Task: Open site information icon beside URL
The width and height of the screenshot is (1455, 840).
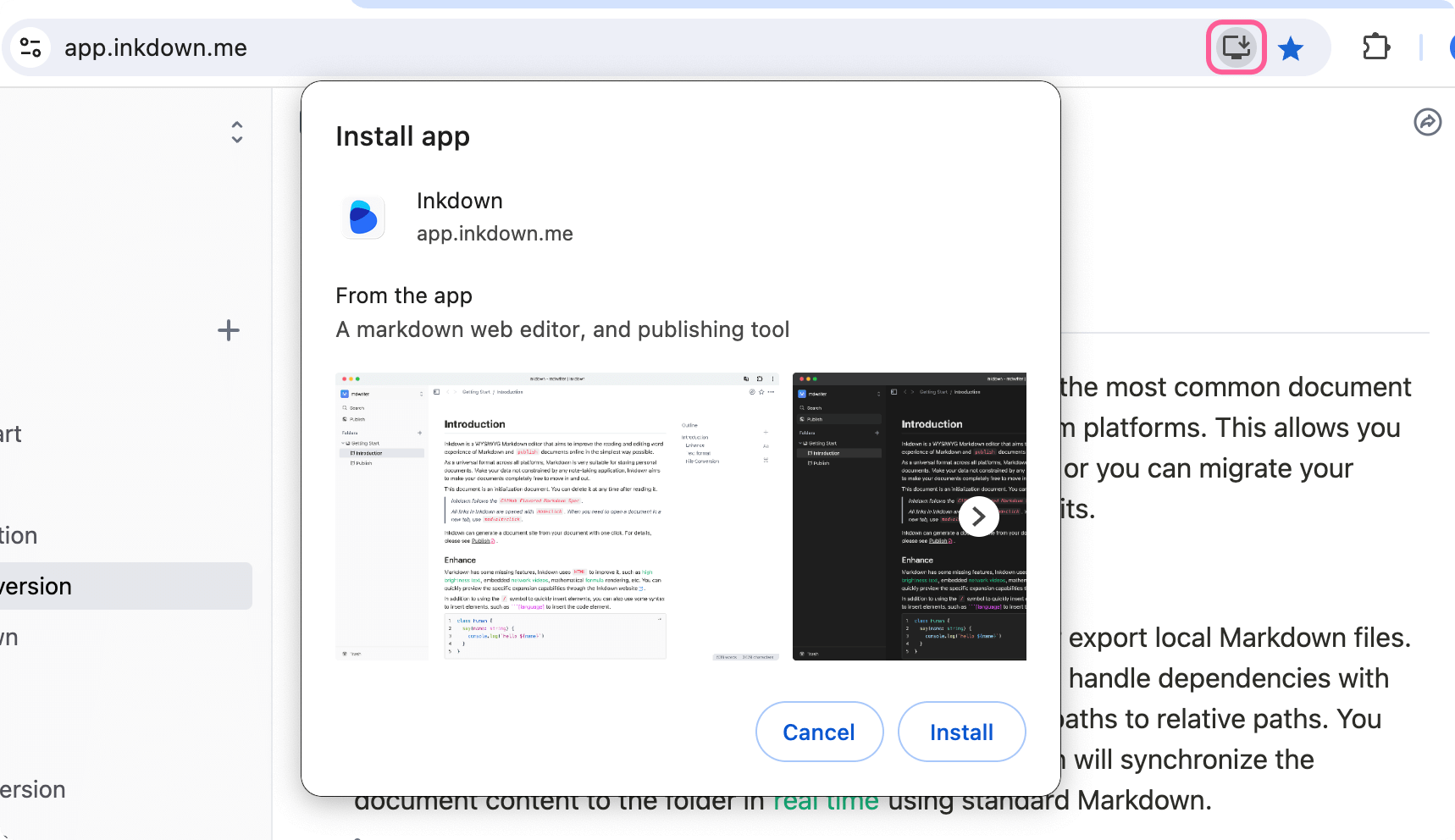Action: pos(30,47)
